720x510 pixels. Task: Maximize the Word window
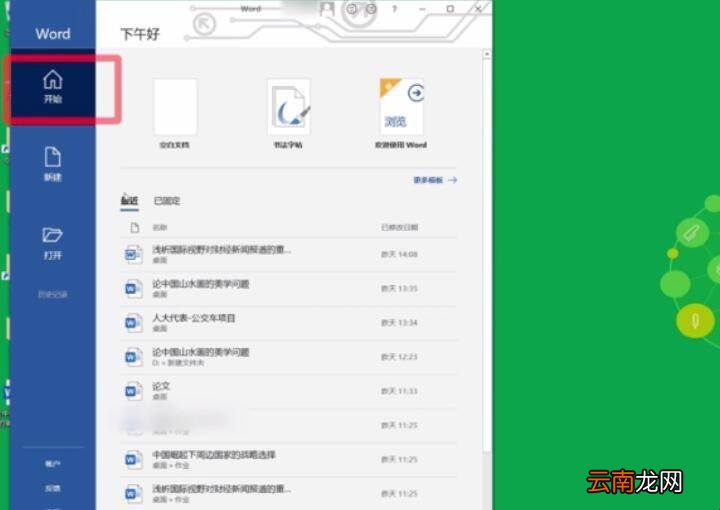pos(450,9)
